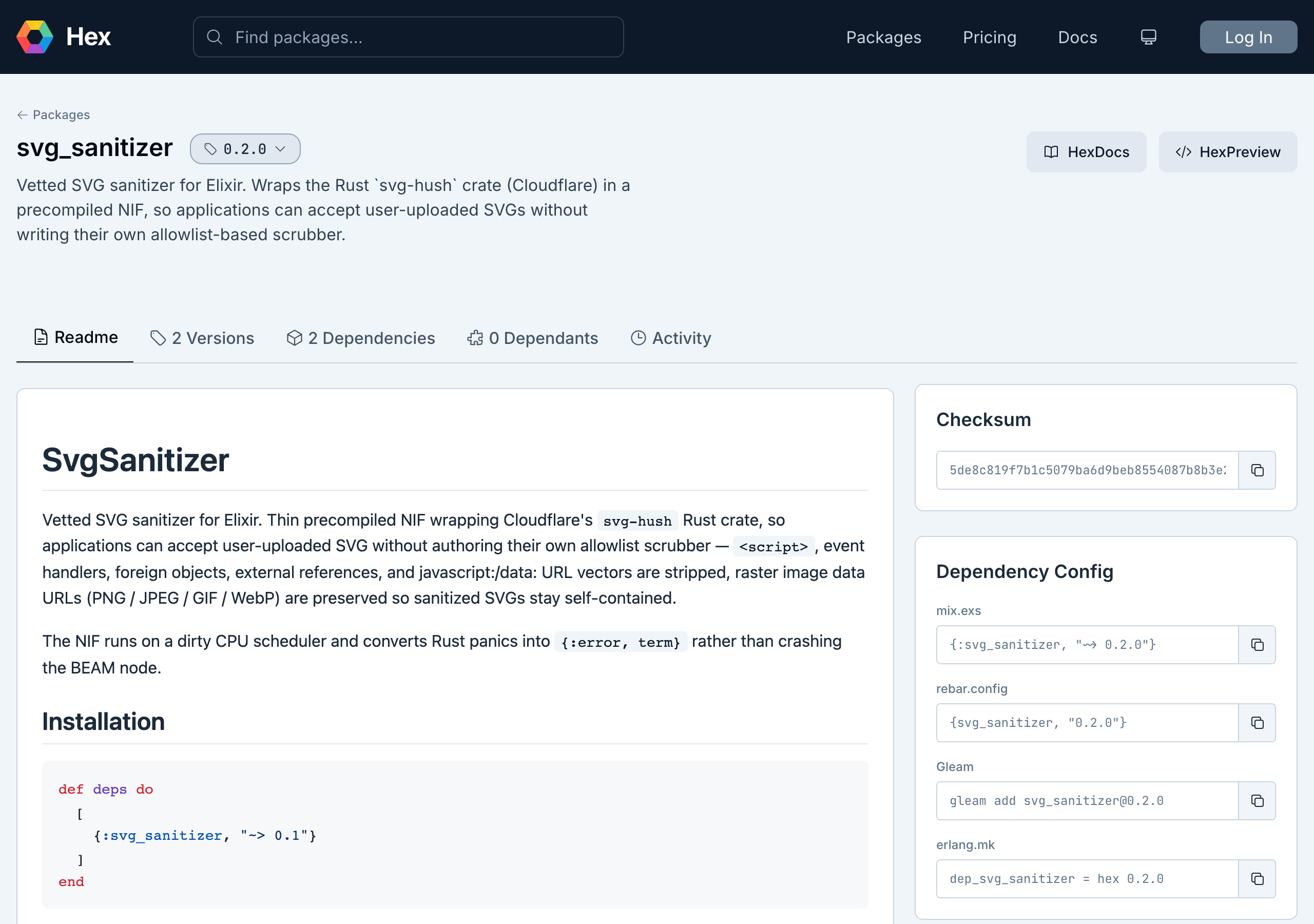Viewport: 1314px width, 924px height.
Task: Click the checksum hash field
Action: (1087, 470)
